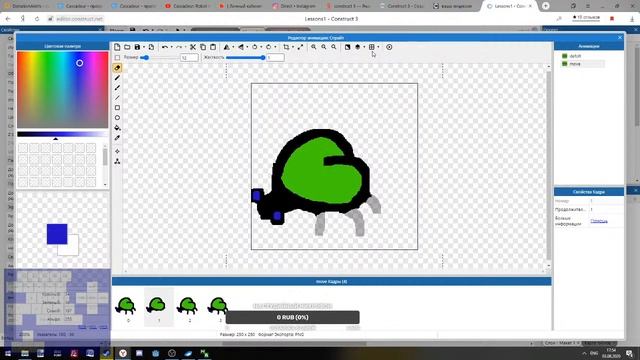This screenshot has height=360, width=640.
Task: Click in the brush size number field
Action: 189,58
